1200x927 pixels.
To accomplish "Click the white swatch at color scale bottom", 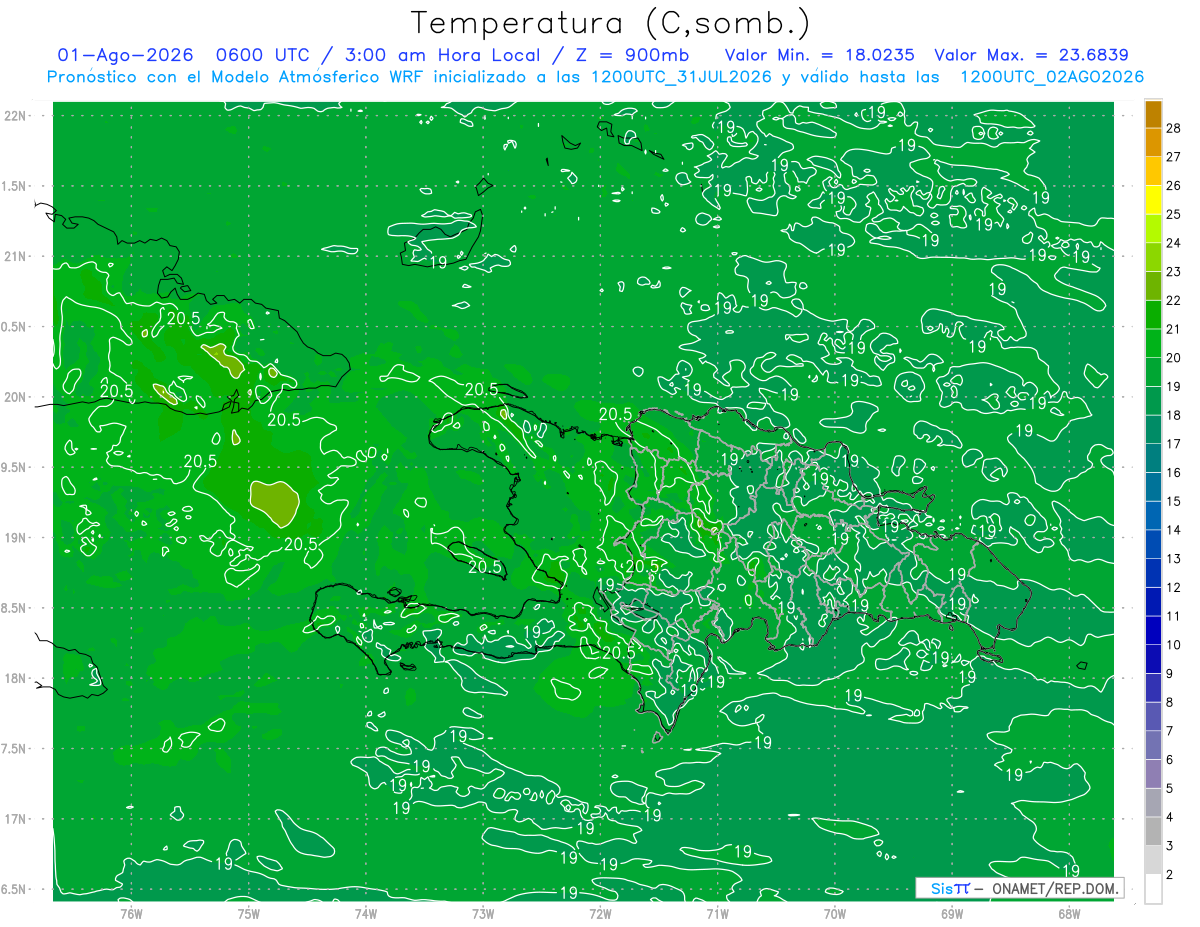I will pyautogui.click(x=1153, y=889).
